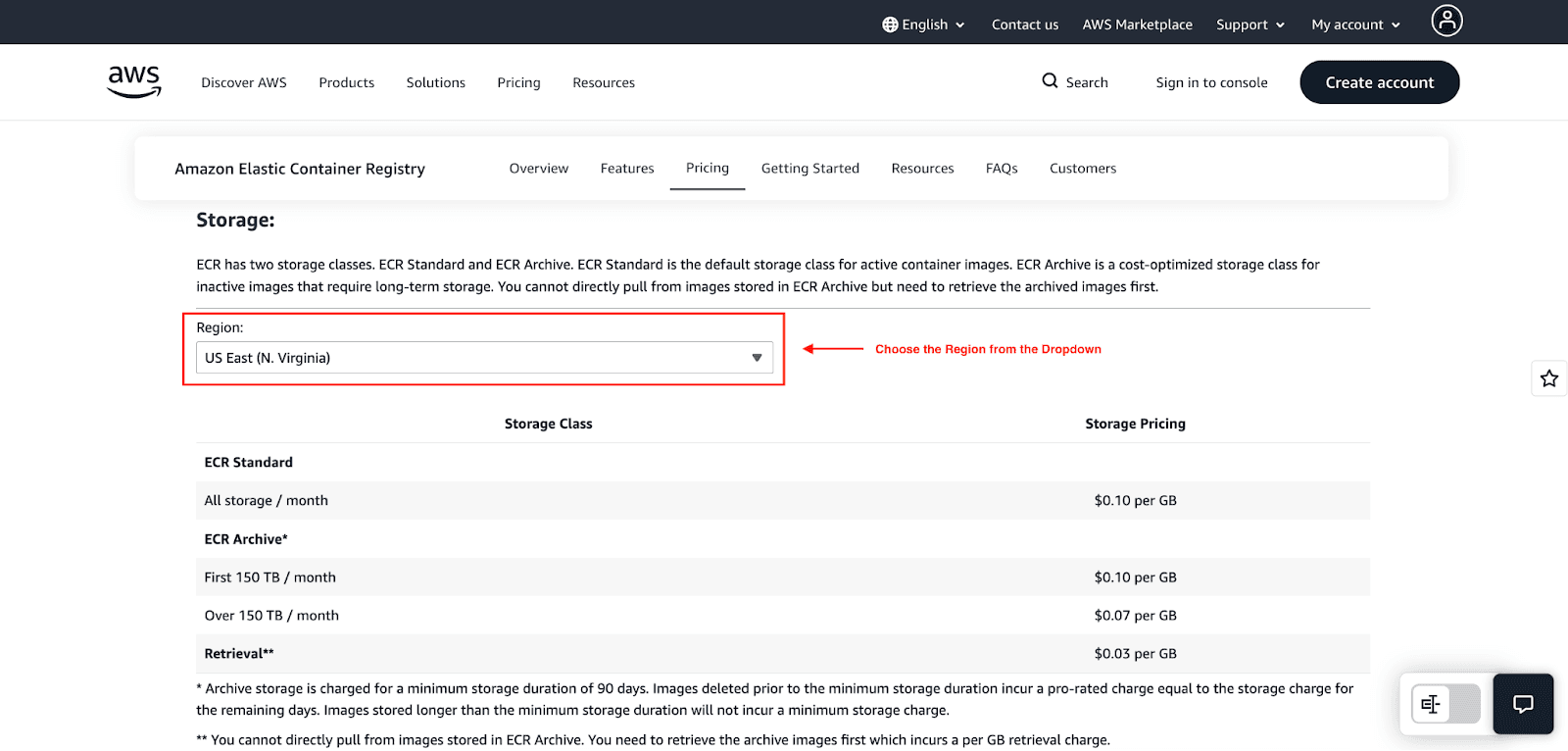Click the ECR Standard row label
The image size is (1568, 751).
coord(248,462)
